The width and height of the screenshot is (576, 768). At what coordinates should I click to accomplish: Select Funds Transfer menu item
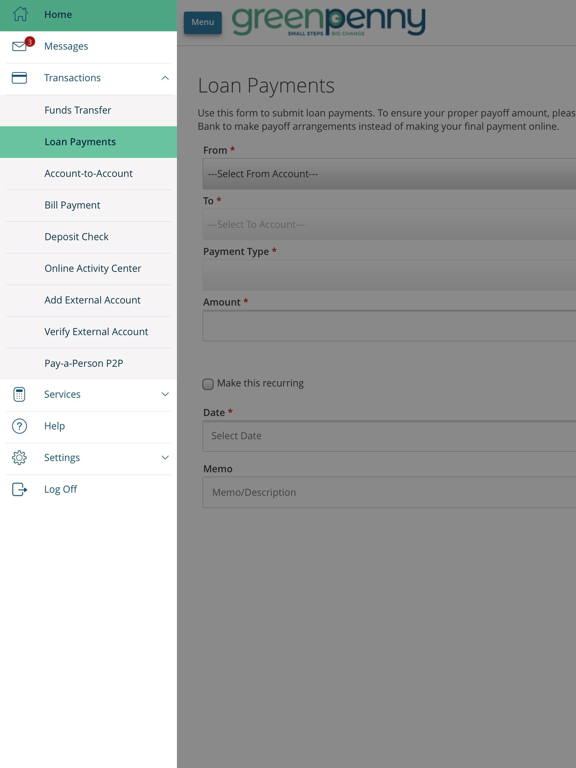point(88,110)
